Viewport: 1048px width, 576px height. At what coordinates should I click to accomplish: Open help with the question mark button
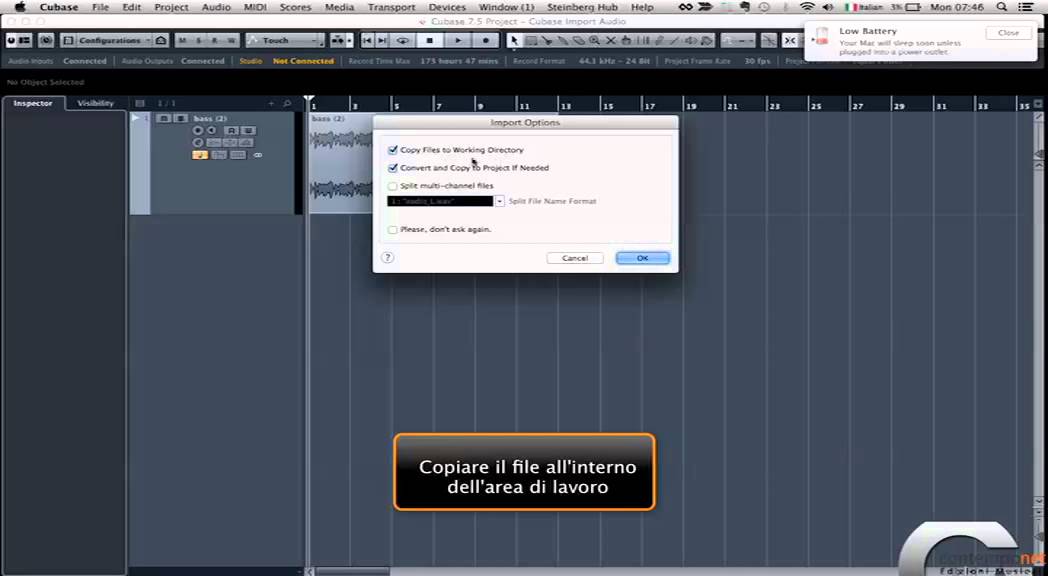387,257
